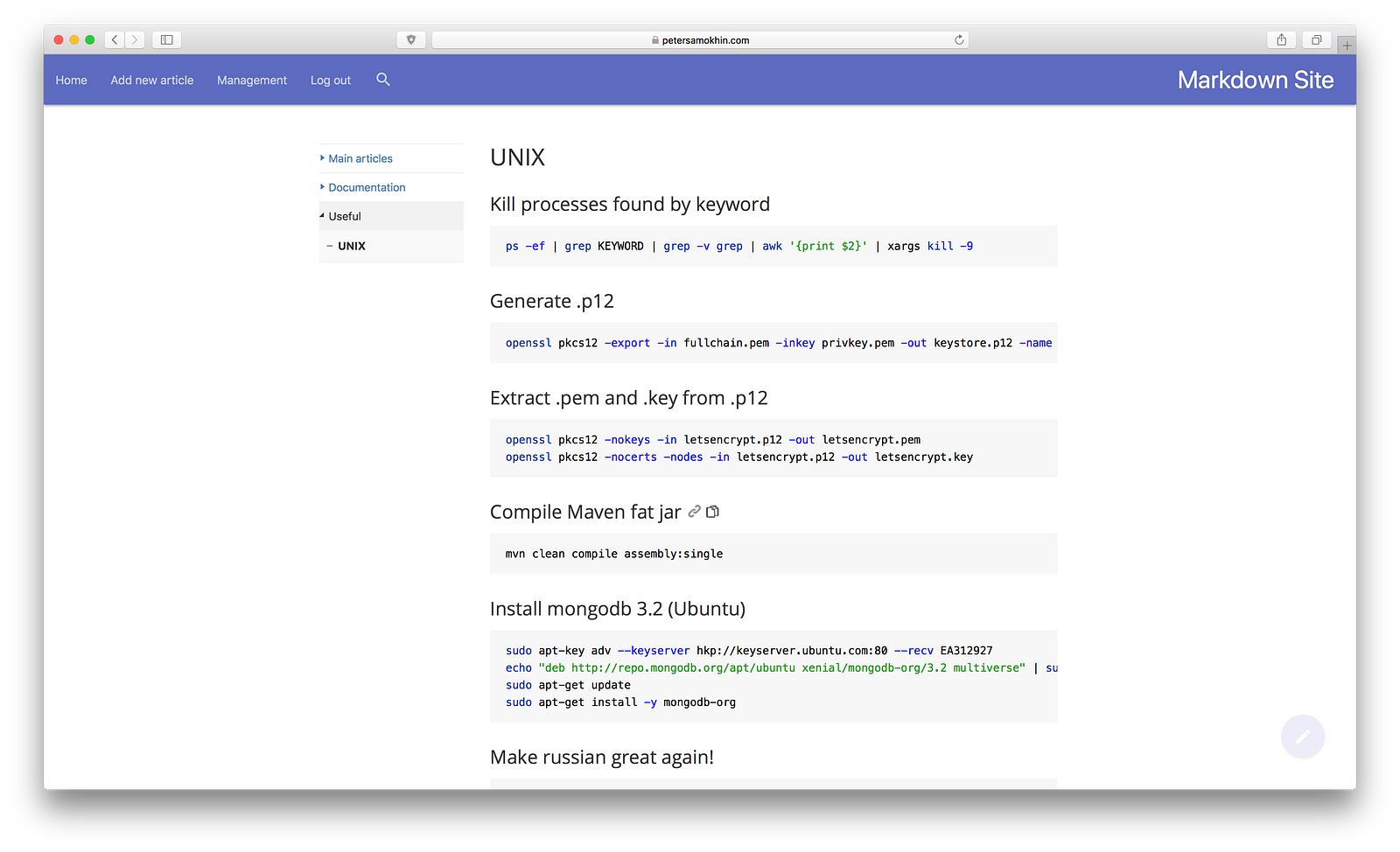Expand the Documentation tree section
The height and width of the screenshot is (852, 1400).
(391, 187)
